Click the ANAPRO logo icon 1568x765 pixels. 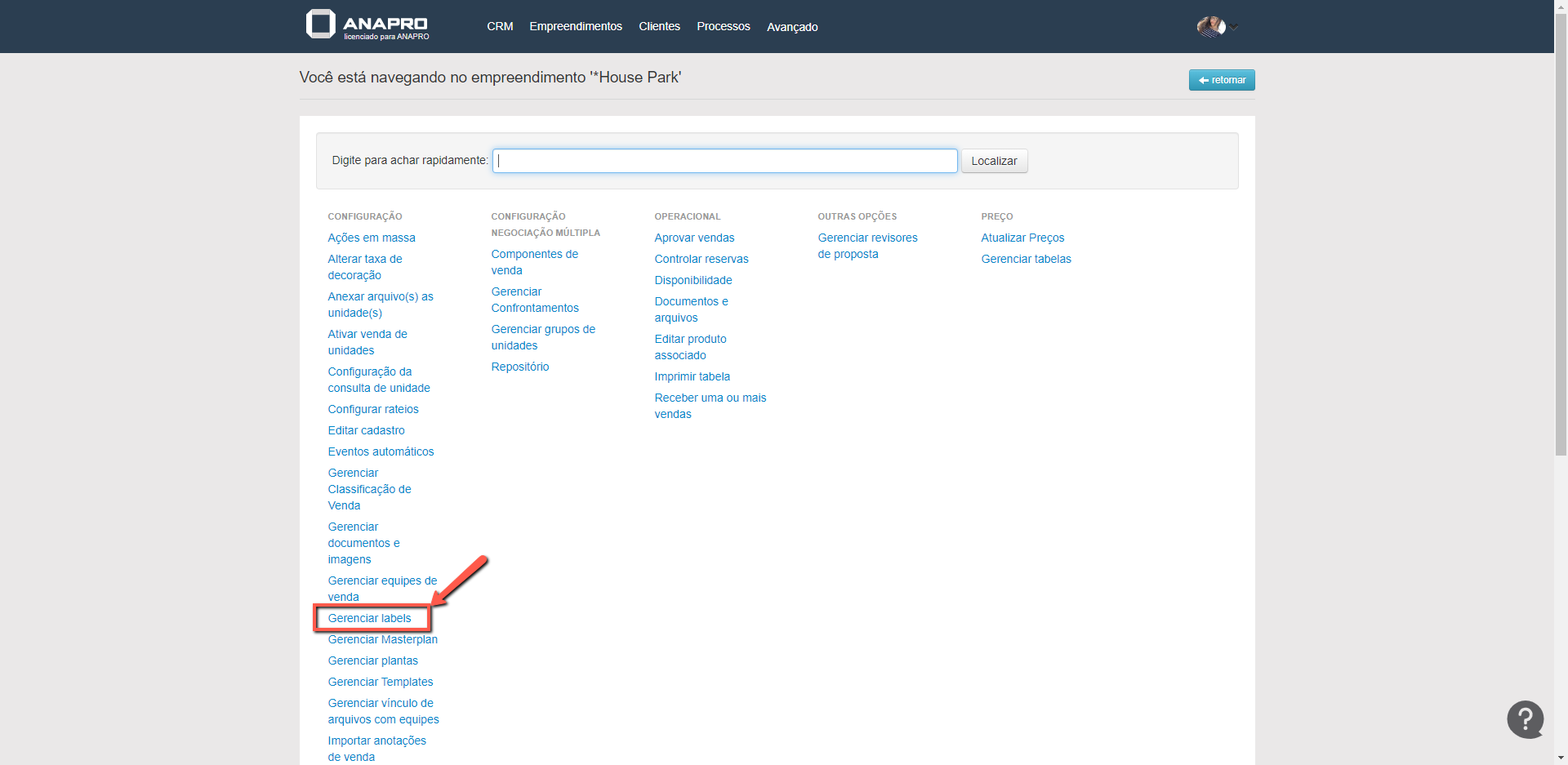320,24
